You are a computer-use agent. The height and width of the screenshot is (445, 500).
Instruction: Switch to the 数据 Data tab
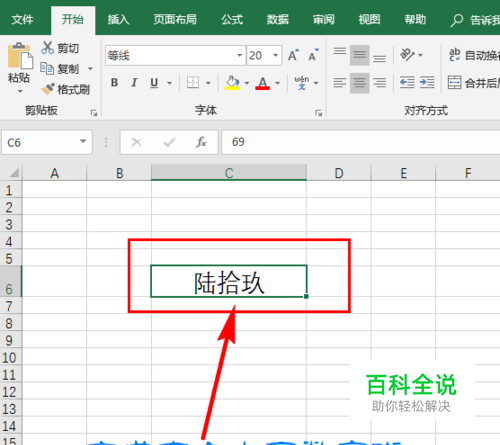278,20
